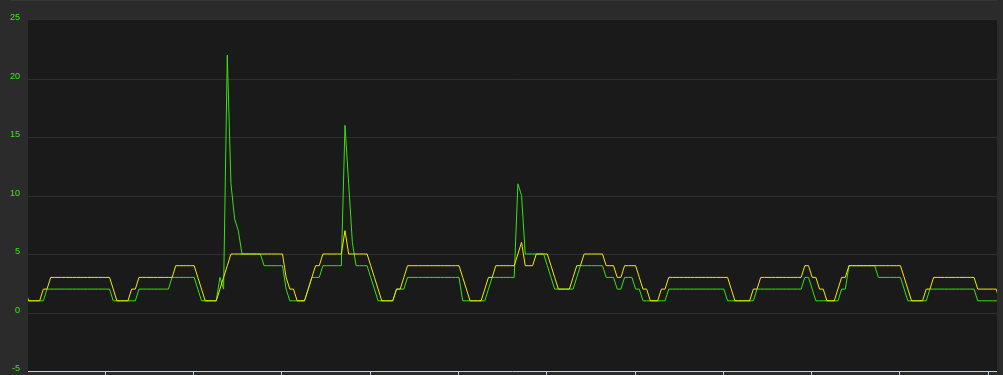
Task: Click the small yellow bump at 4 between the last two plateaus
Action: 807,266
